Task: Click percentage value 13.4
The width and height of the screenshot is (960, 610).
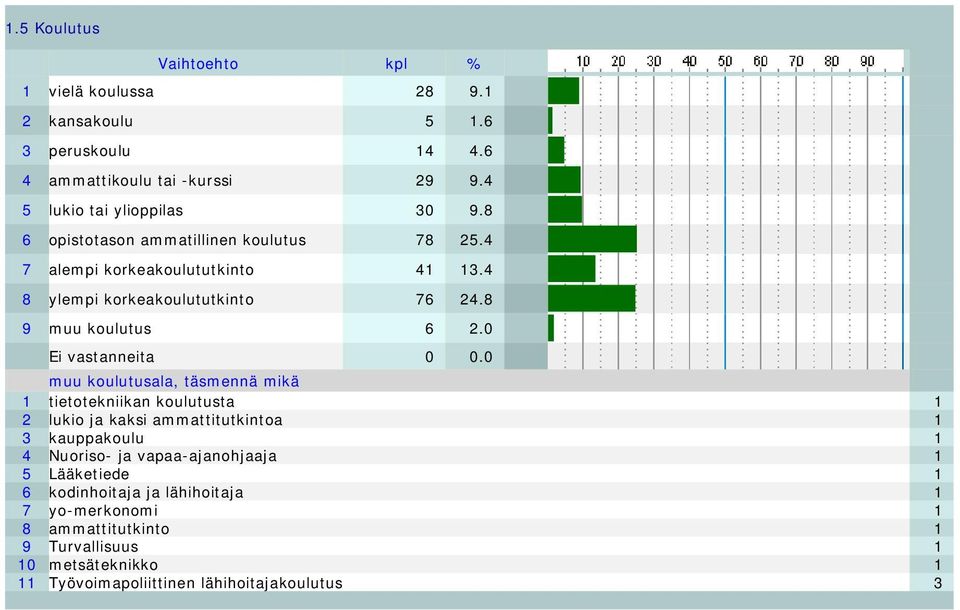Action: (x=476, y=269)
